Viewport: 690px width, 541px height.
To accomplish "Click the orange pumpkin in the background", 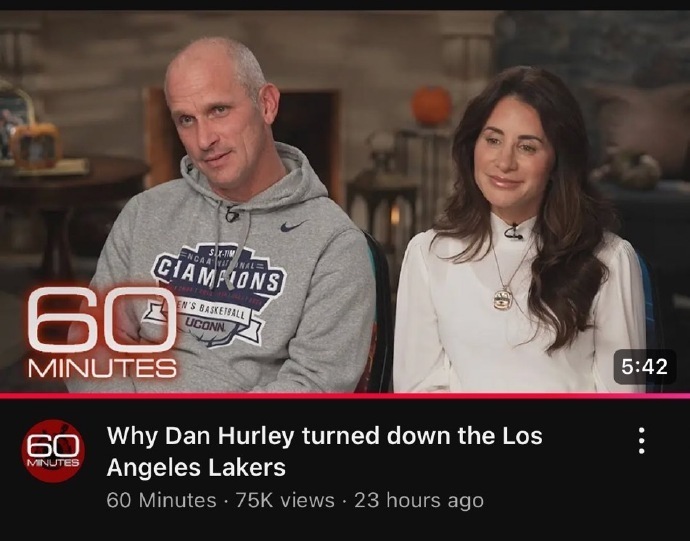I will 431,105.
